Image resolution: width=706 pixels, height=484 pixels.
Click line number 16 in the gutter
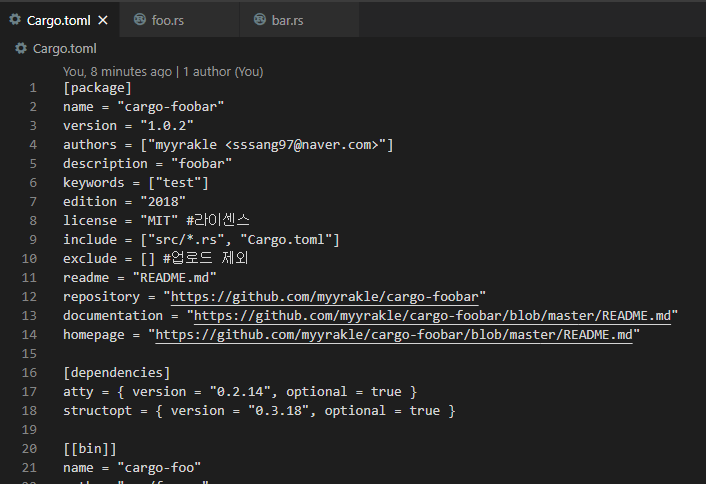tap(33, 373)
